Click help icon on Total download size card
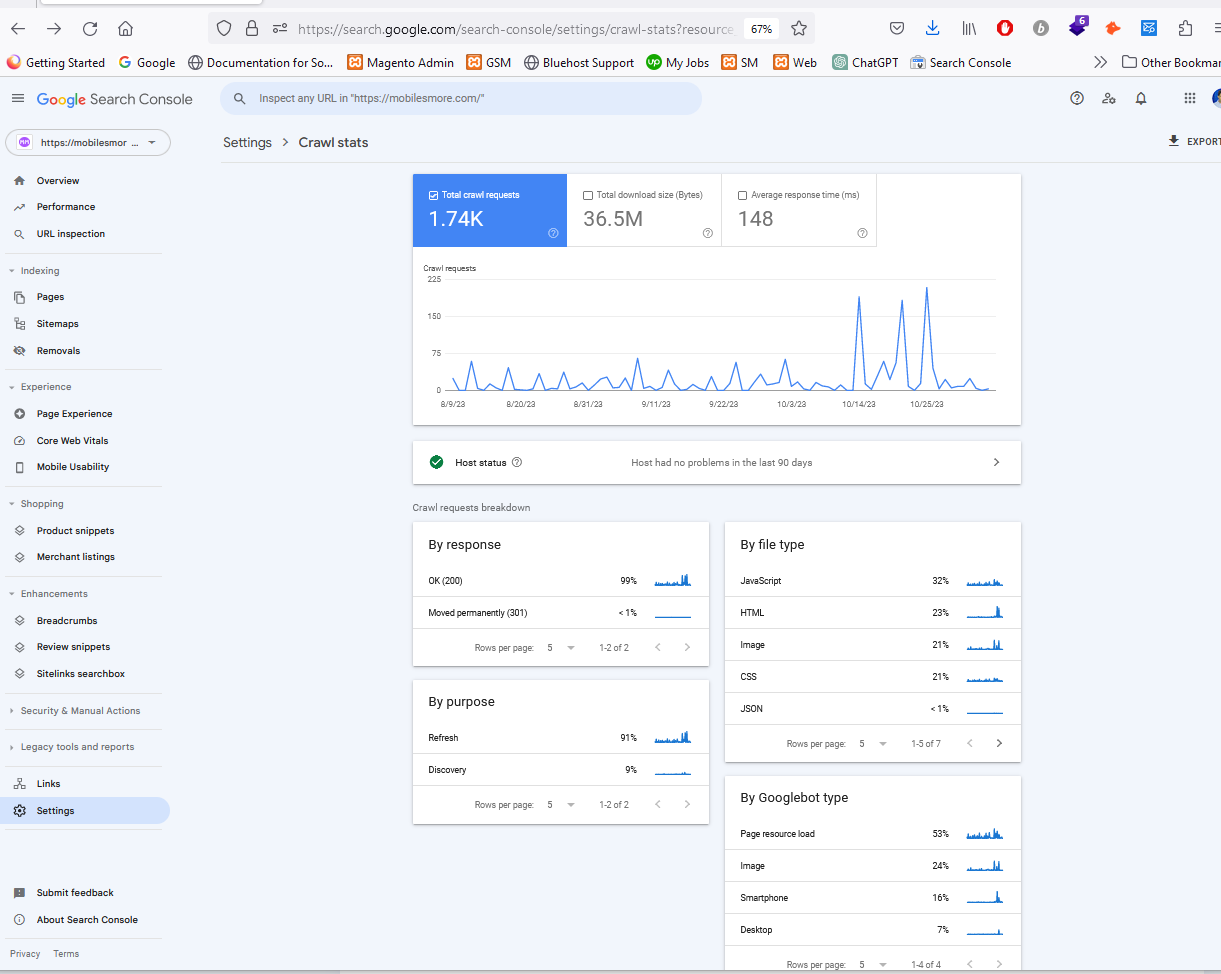Image resolution: width=1221 pixels, height=974 pixels. 708,233
